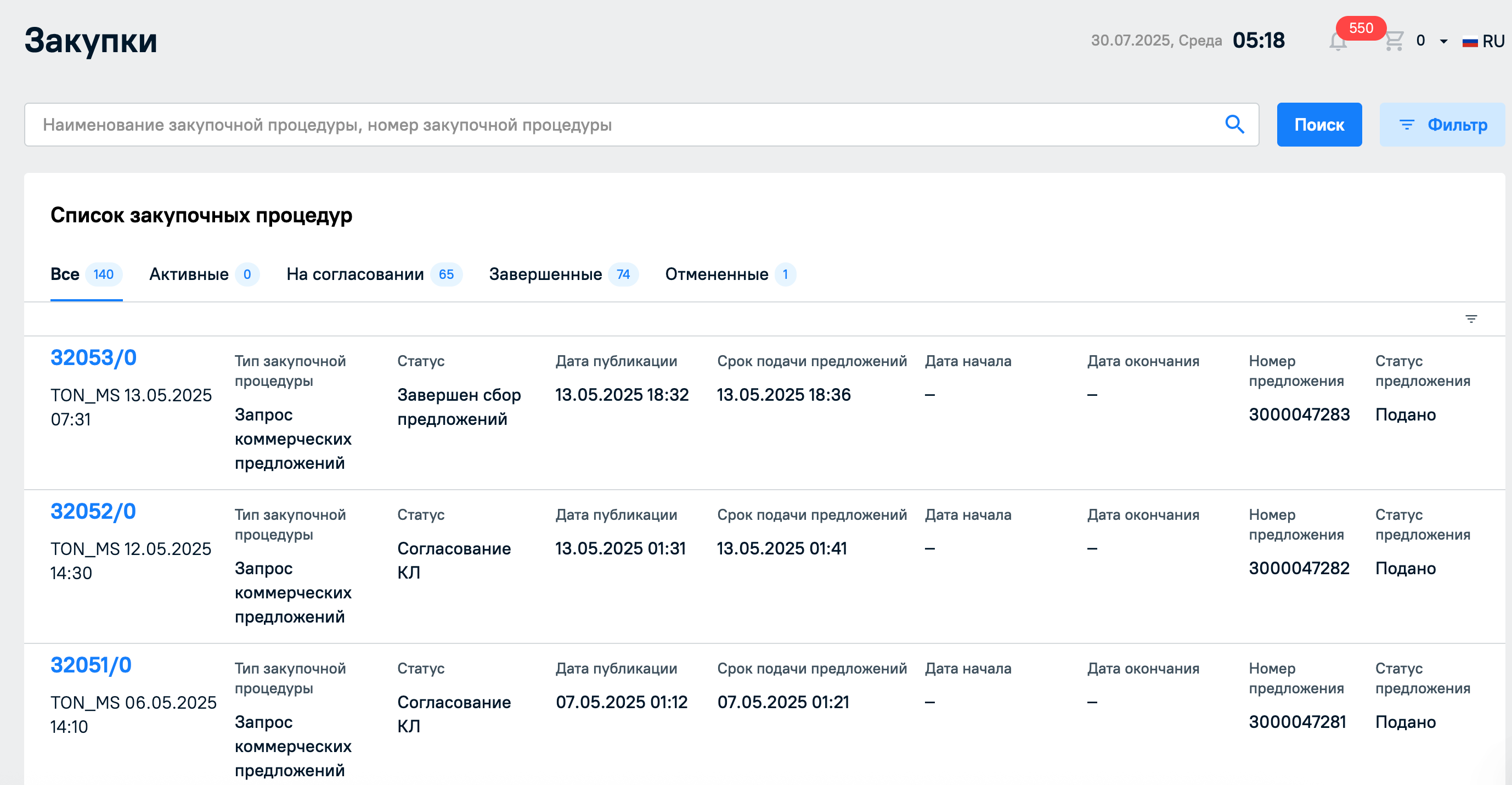
Task: Open the RU language selector
Action: [1493, 41]
